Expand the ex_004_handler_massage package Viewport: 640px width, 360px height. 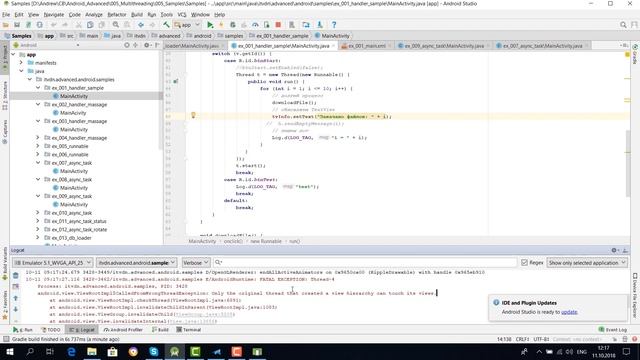point(38,138)
